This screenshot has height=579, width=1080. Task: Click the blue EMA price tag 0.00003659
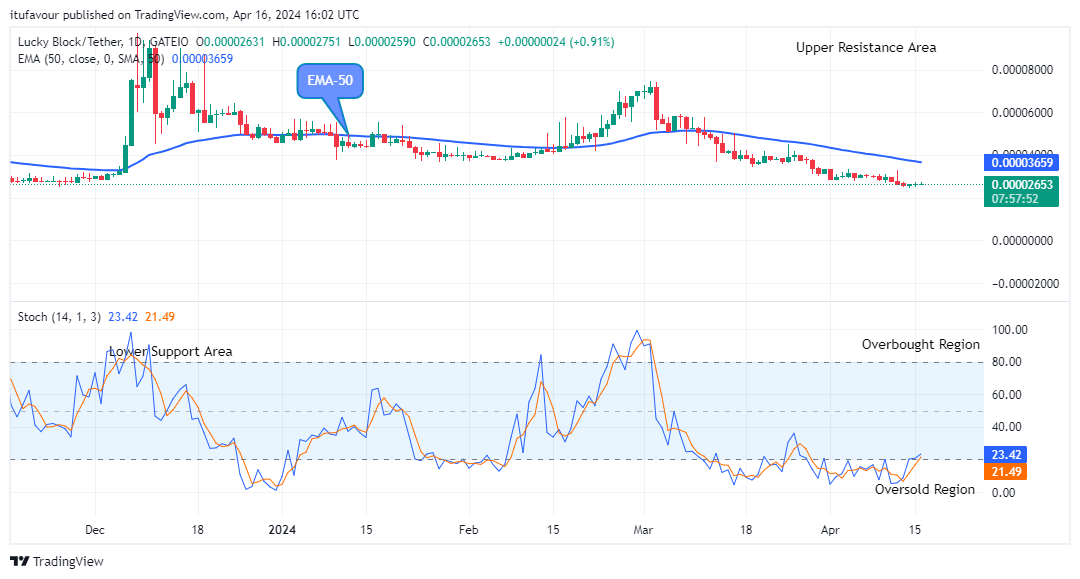pos(1021,163)
